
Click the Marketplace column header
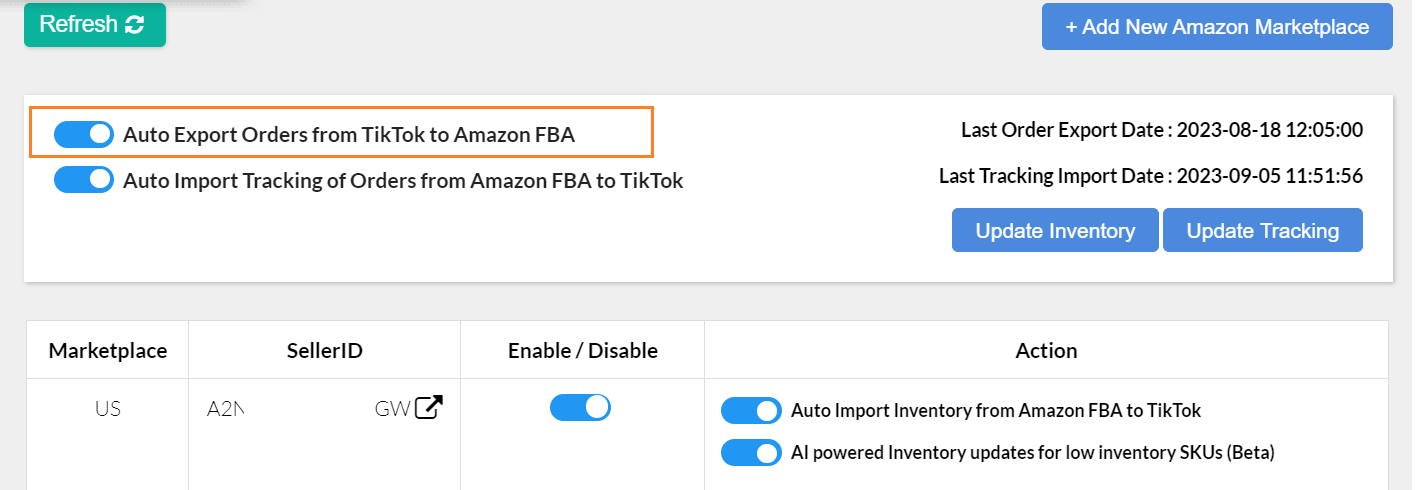click(x=108, y=350)
